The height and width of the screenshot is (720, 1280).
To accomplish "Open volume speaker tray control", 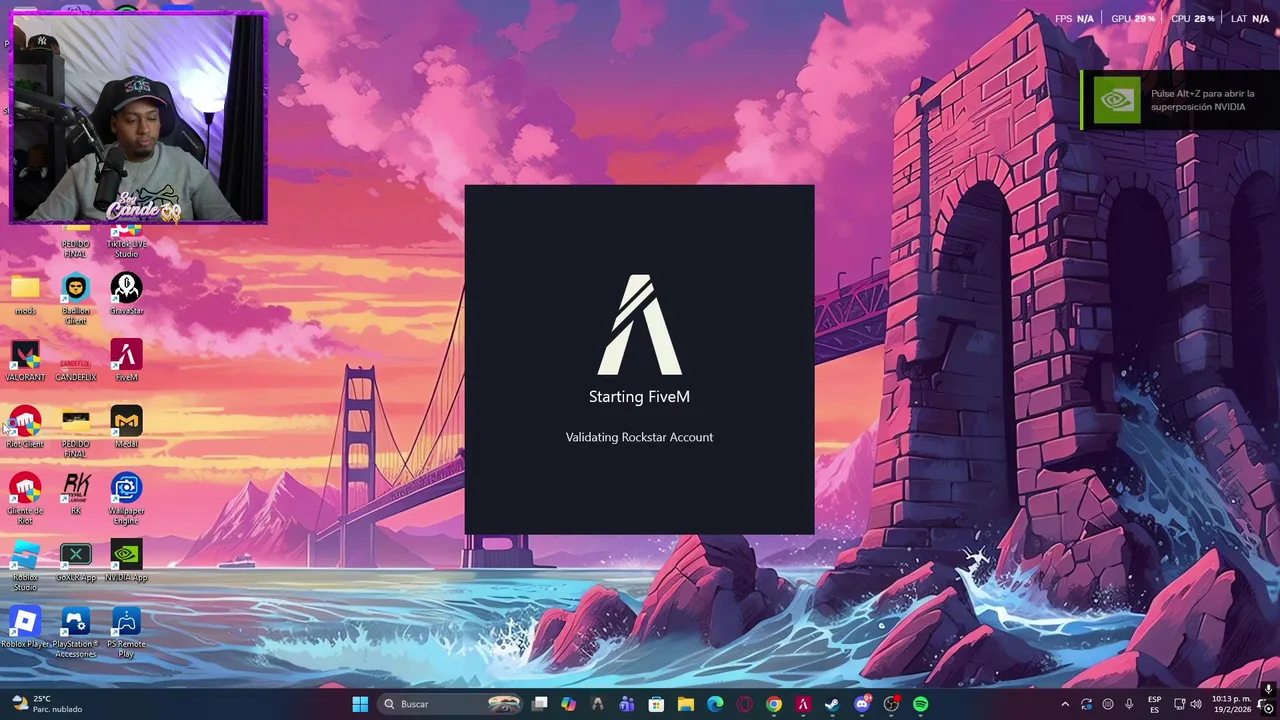I will [x=1196, y=704].
